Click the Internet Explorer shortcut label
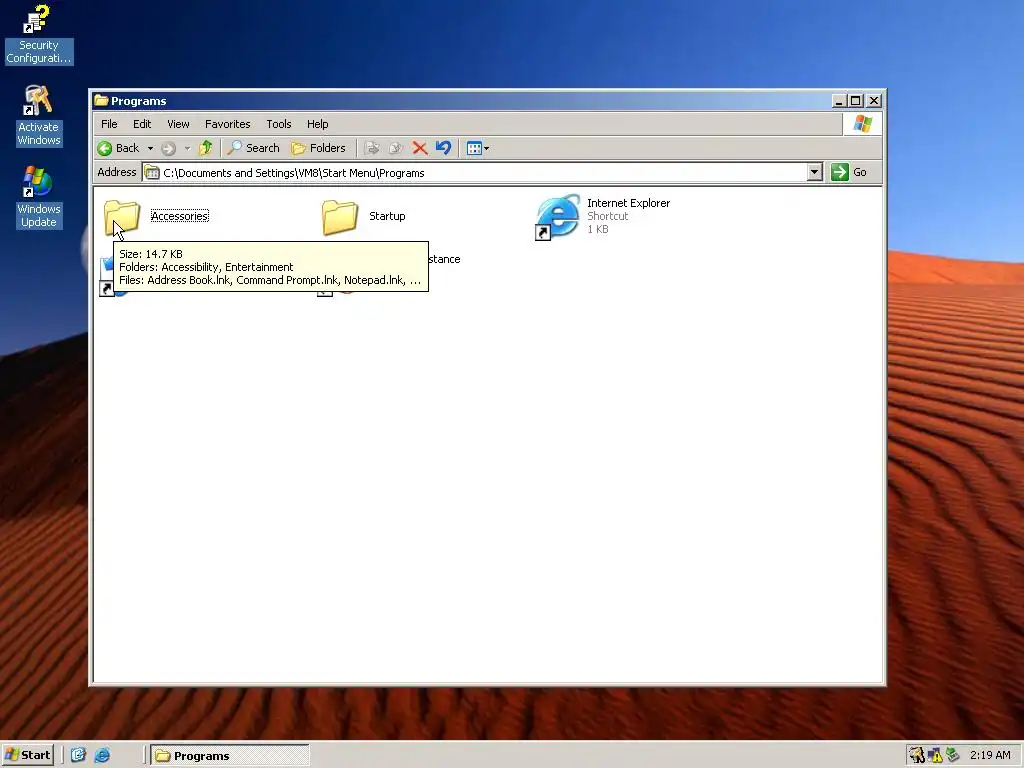 tap(628, 203)
